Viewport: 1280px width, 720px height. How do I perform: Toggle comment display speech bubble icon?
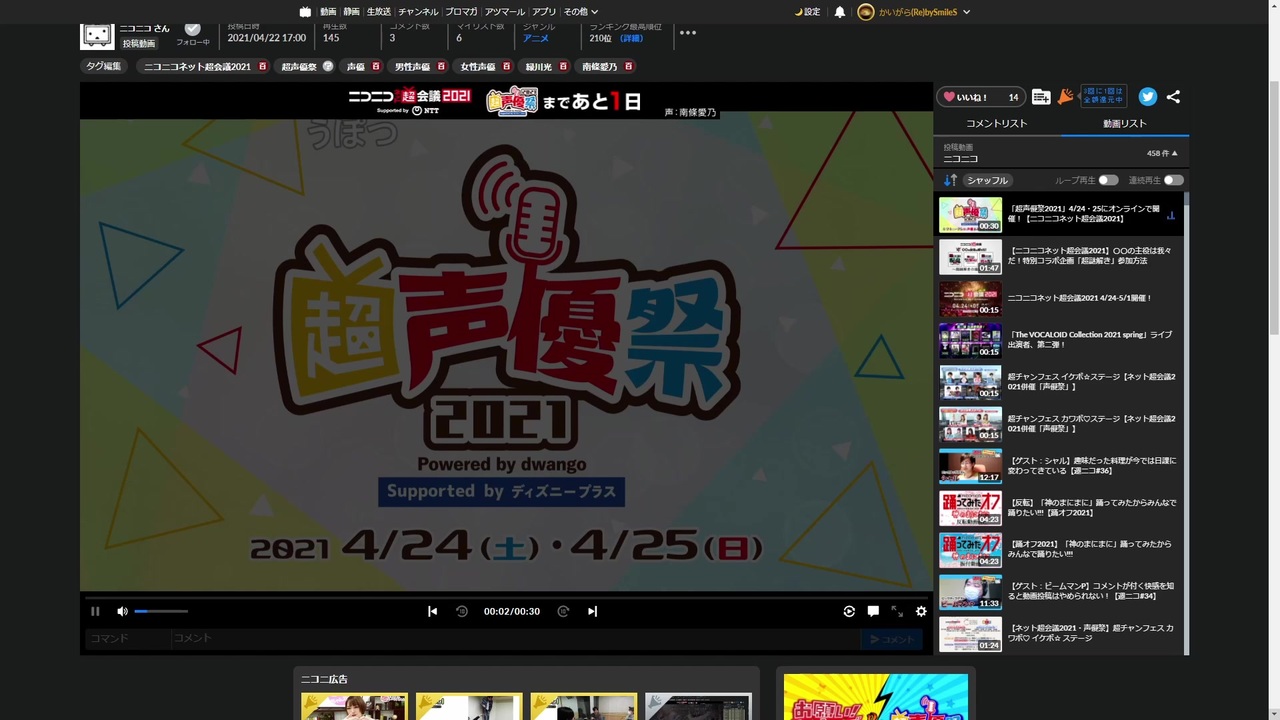873,611
